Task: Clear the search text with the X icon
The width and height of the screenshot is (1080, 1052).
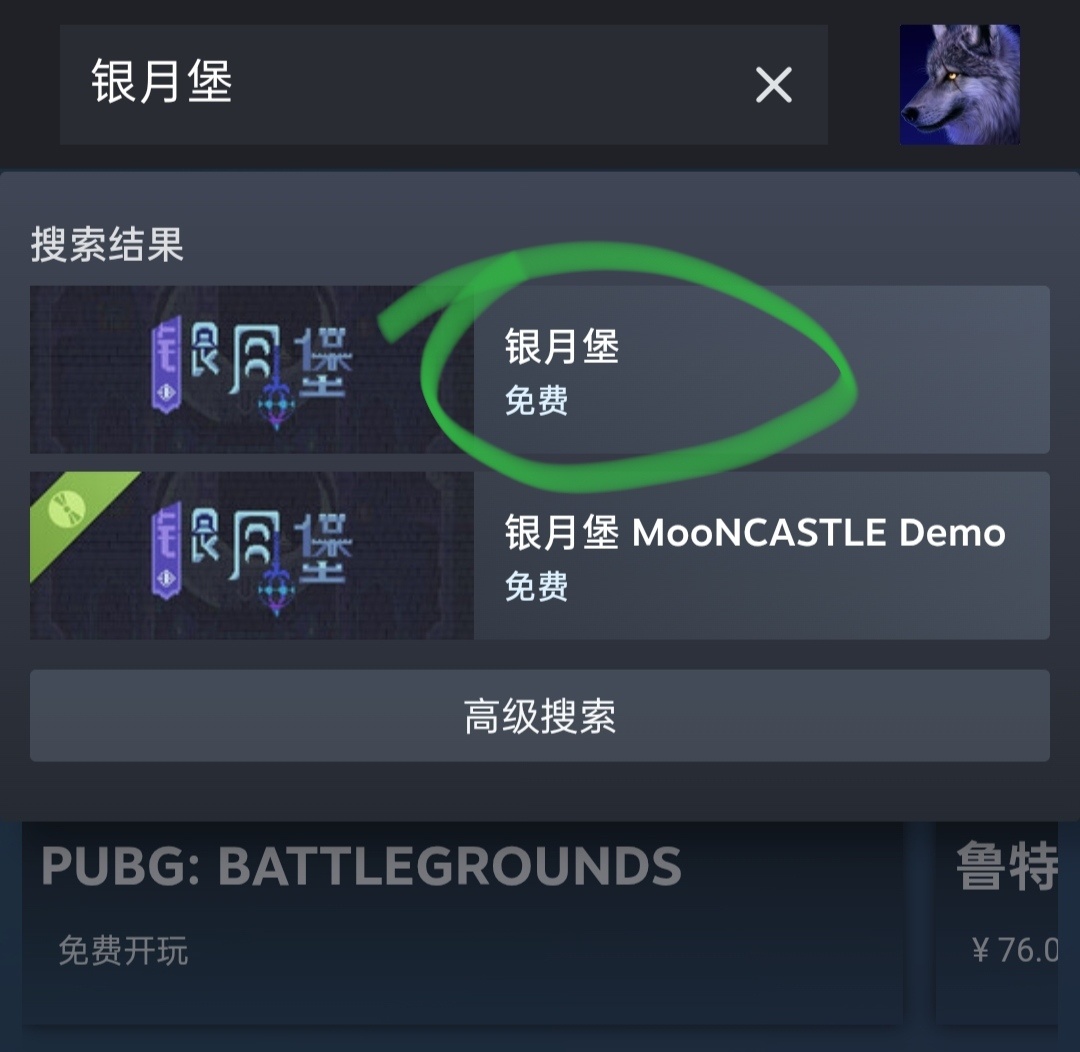Action: pyautogui.click(x=773, y=85)
